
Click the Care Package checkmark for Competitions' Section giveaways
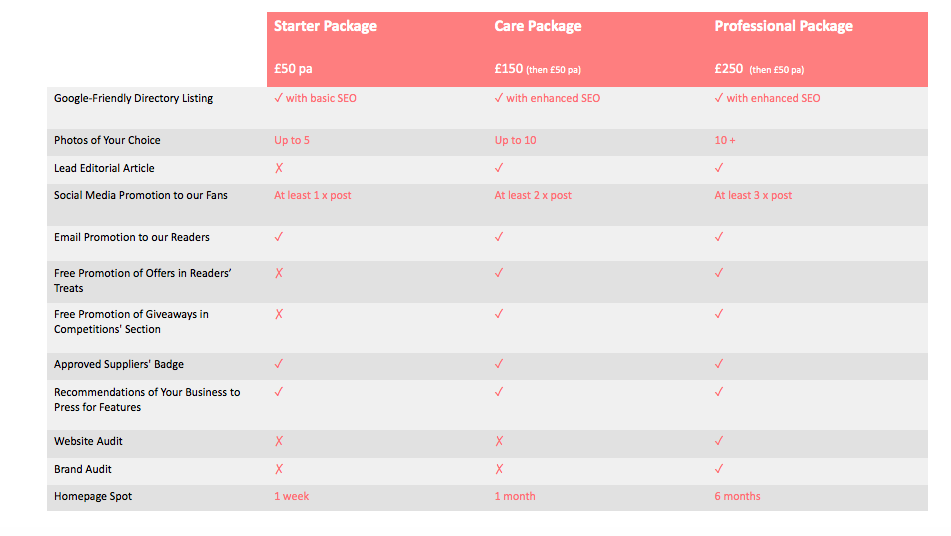point(499,313)
